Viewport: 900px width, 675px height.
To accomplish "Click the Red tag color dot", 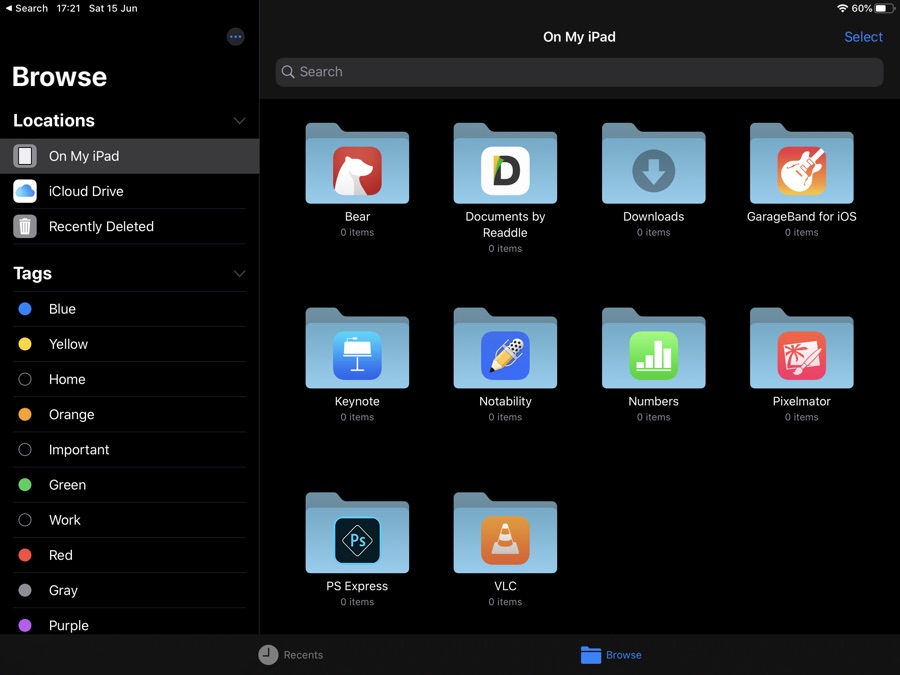I will click(x=25, y=555).
